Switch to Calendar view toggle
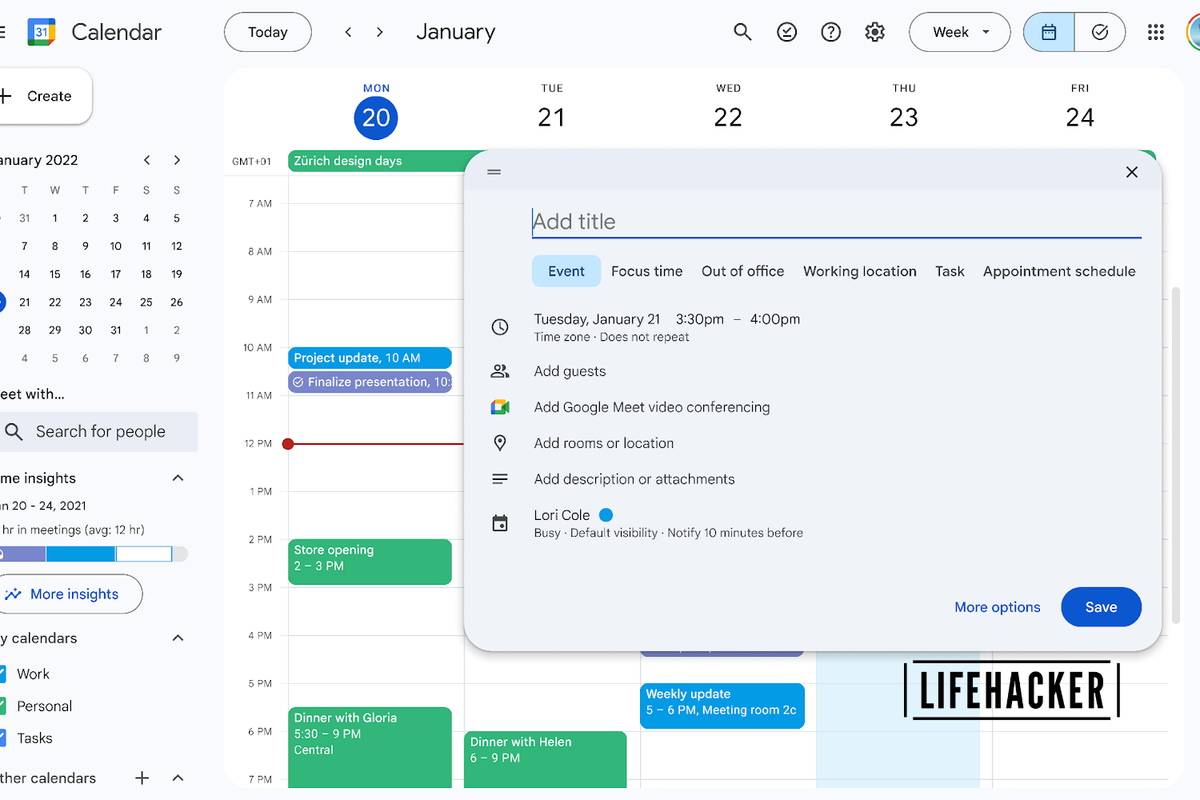Viewport: 1200px width, 800px height. pyautogui.click(x=1049, y=32)
